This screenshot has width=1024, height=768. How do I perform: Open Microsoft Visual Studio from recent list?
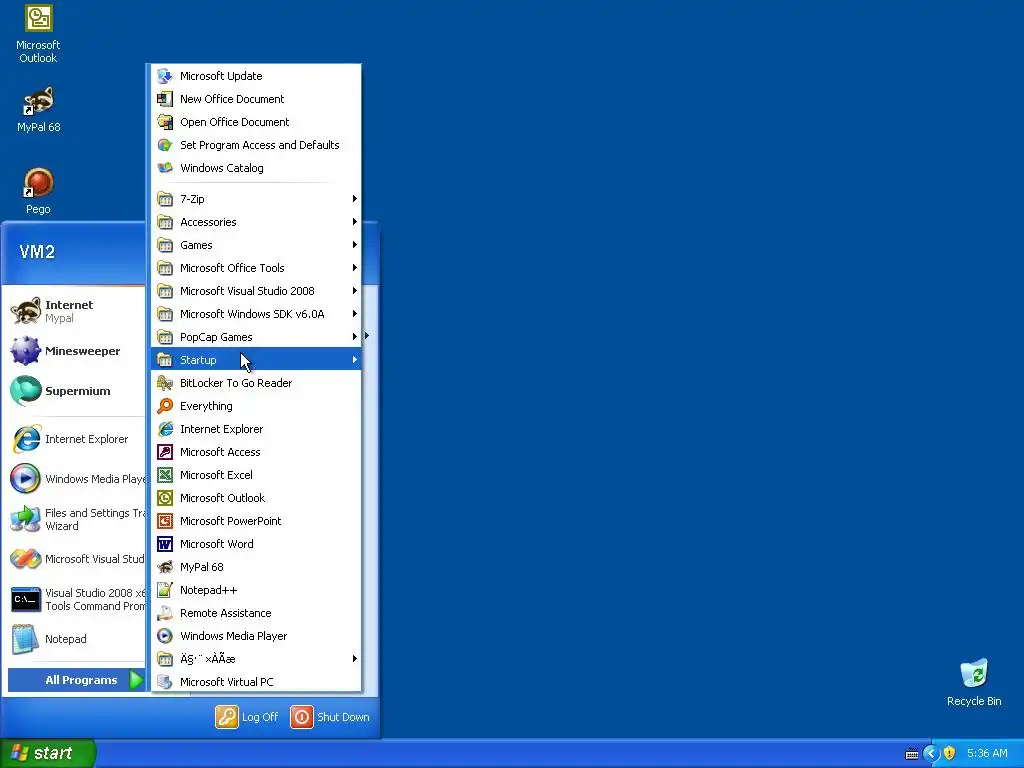(76, 559)
